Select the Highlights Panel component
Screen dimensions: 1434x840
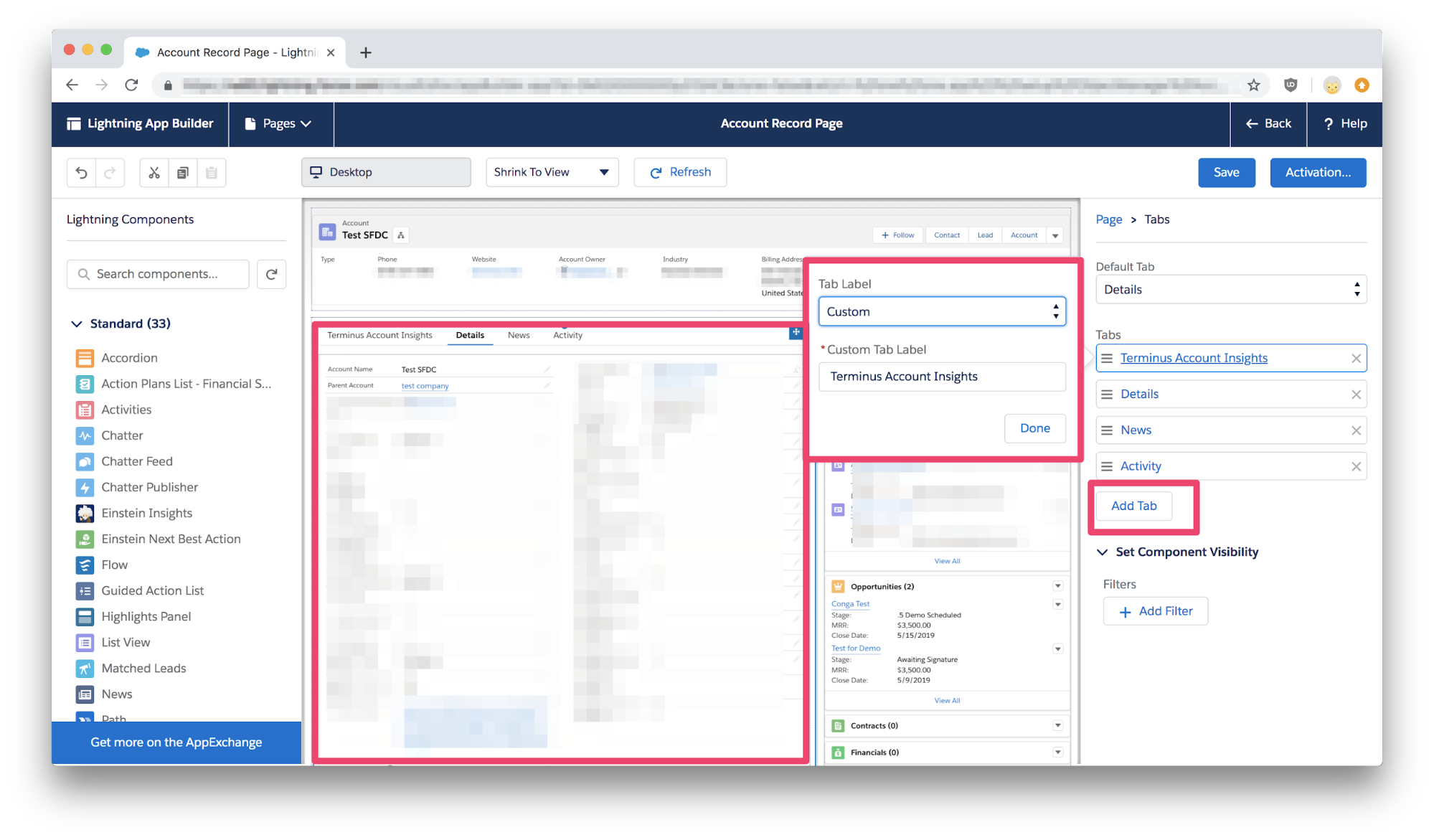tap(133, 616)
